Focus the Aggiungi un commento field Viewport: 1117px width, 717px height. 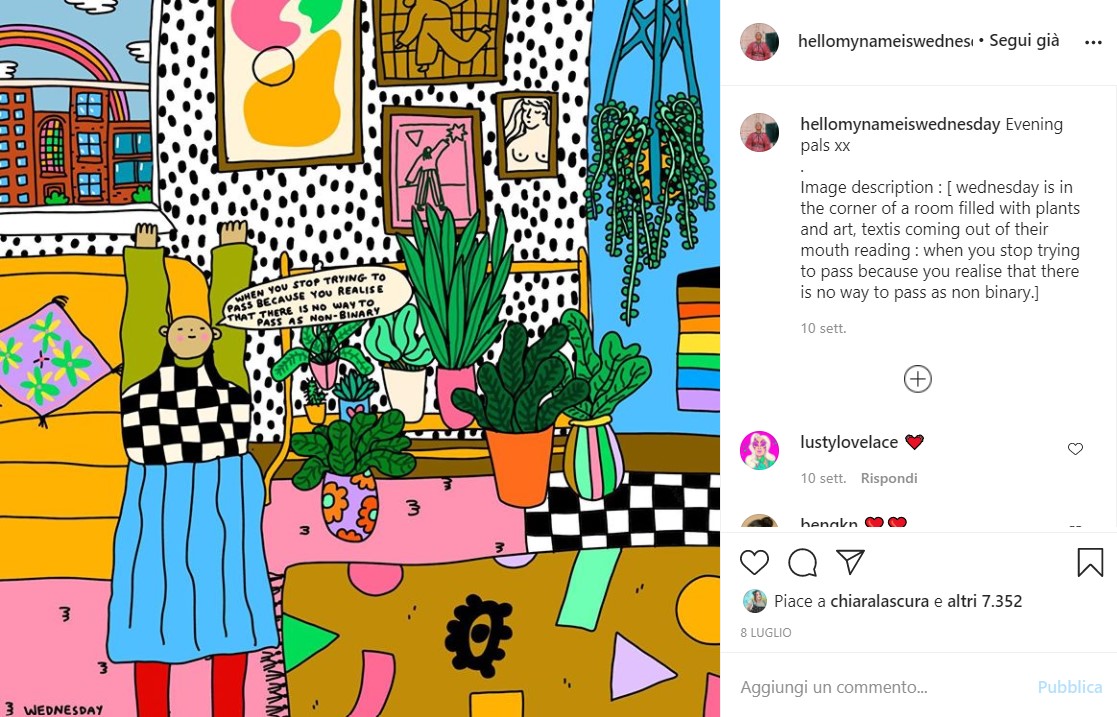pyautogui.click(x=883, y=687)
